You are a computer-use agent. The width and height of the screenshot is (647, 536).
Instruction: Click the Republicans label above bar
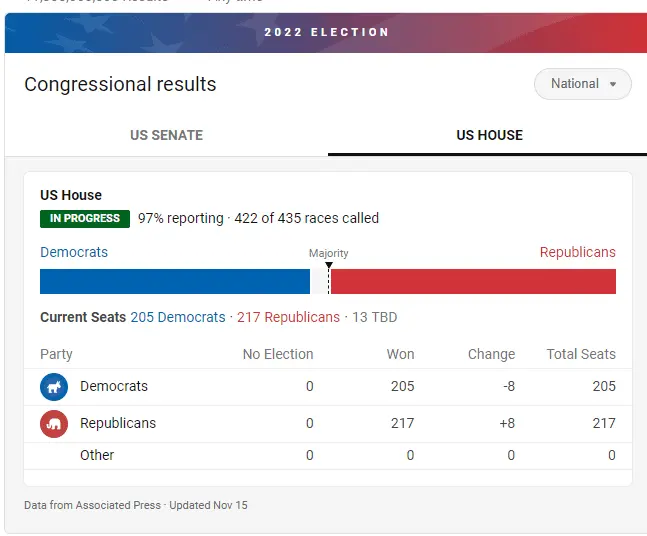[577, 252]
